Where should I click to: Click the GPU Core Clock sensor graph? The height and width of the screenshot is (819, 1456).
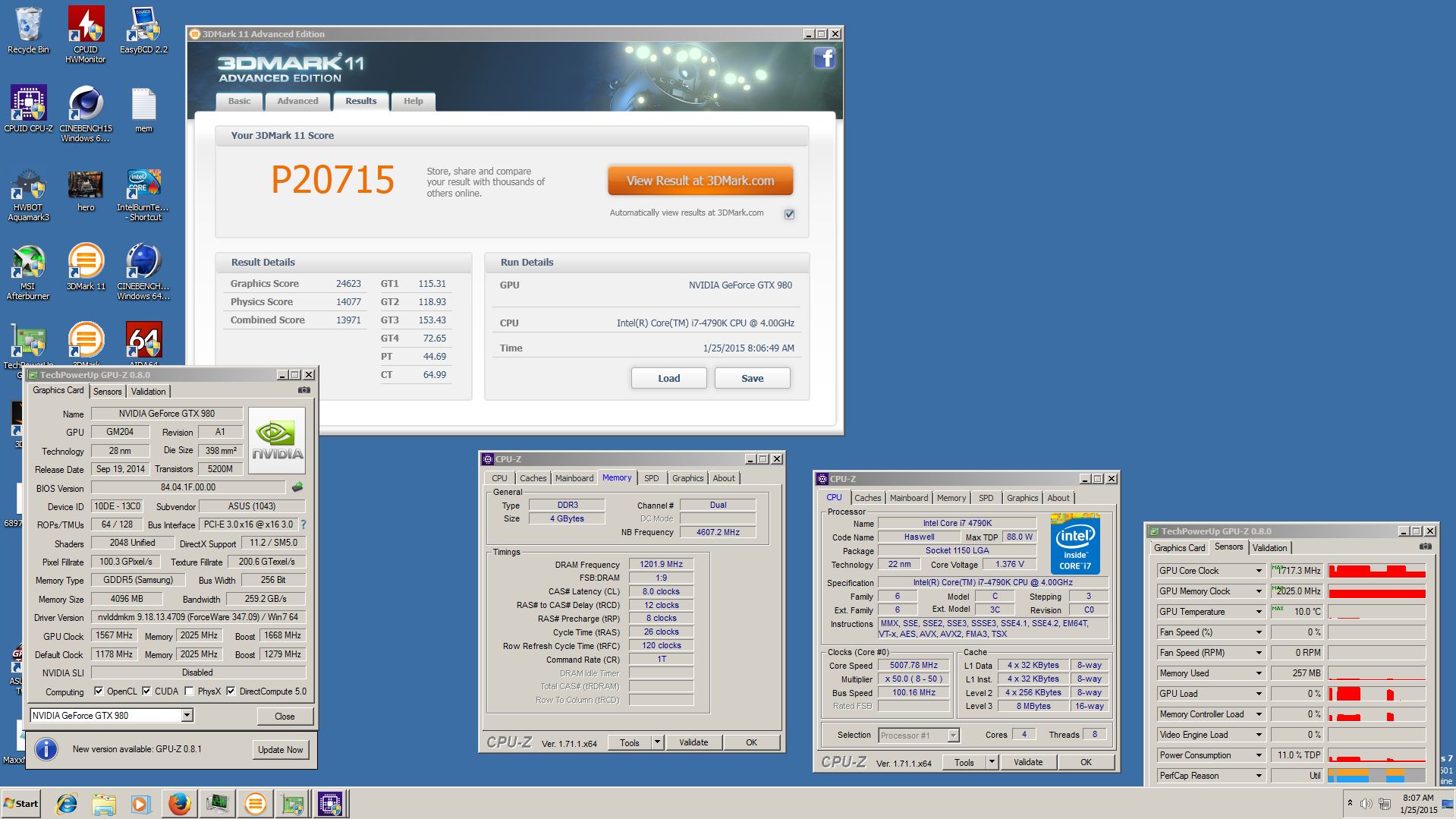pos(1376,571)
